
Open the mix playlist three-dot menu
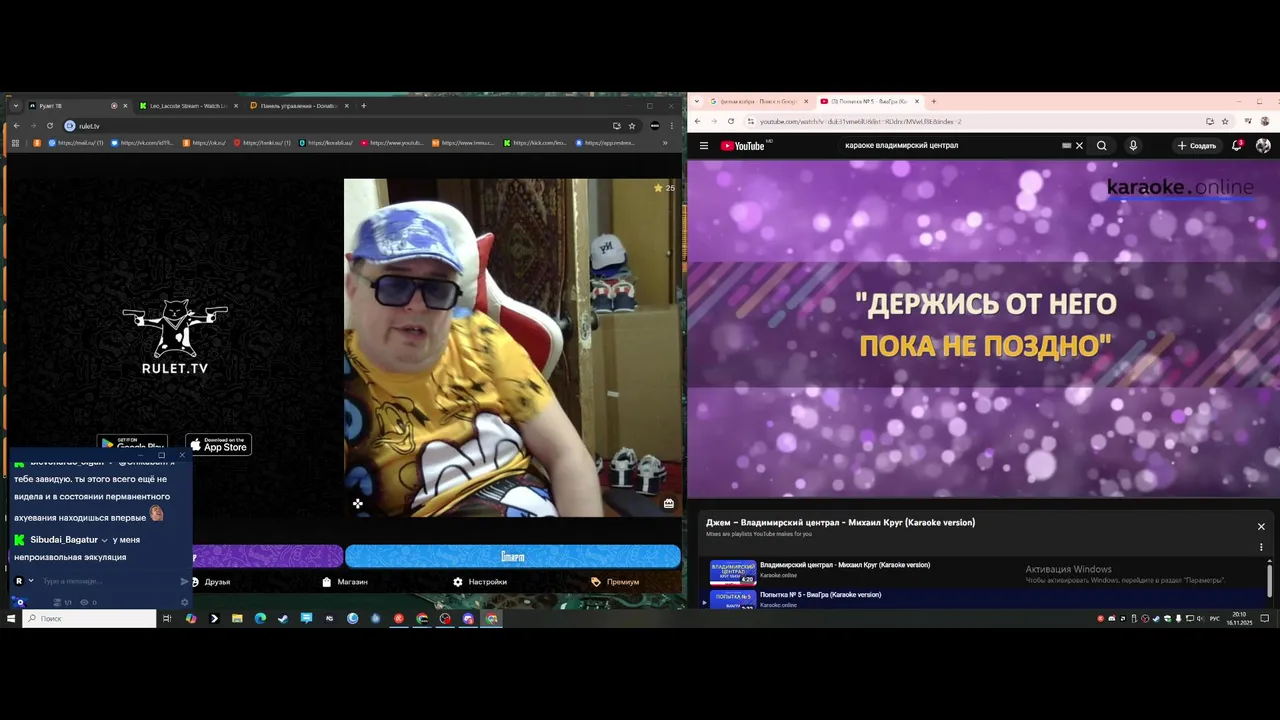point(1261,547)
